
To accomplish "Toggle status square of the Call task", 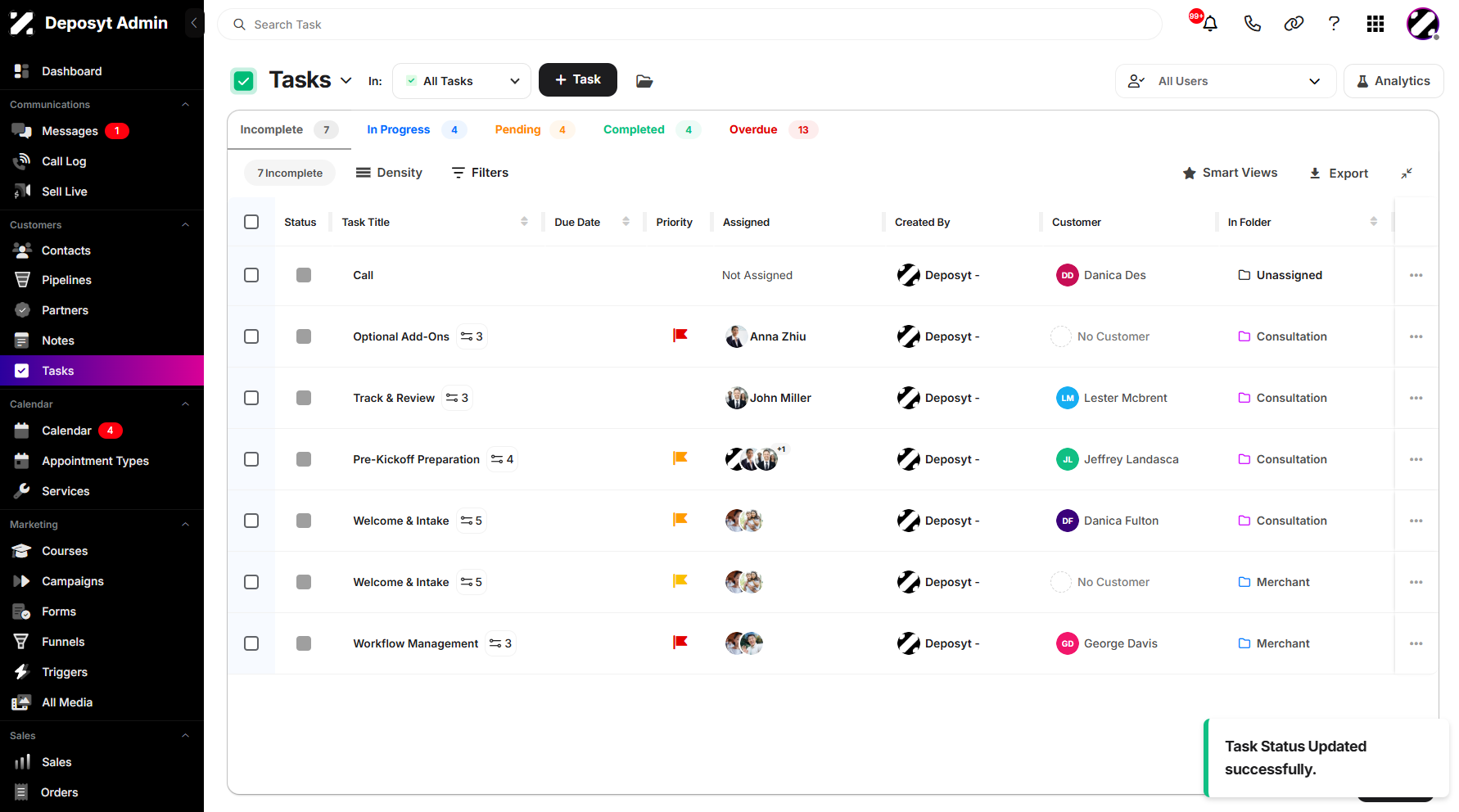I will point(304,275).
